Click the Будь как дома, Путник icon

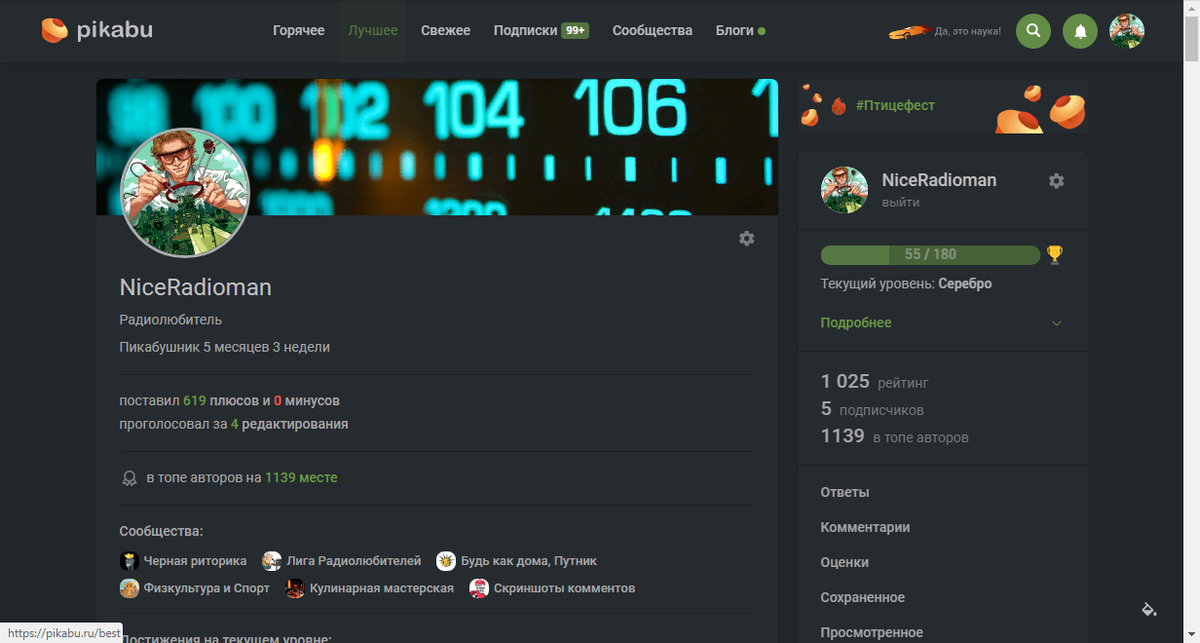click(x=446, y=561)
